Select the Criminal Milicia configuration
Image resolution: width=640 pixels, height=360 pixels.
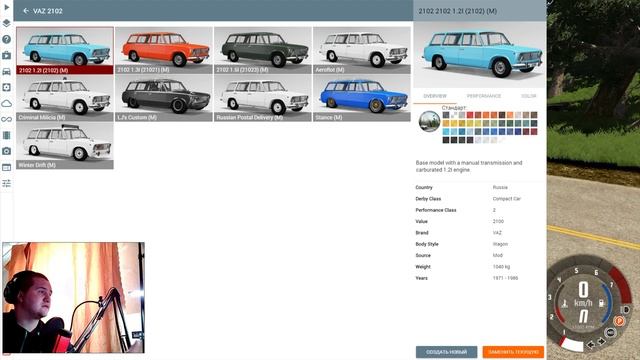(x=65, y=98)
